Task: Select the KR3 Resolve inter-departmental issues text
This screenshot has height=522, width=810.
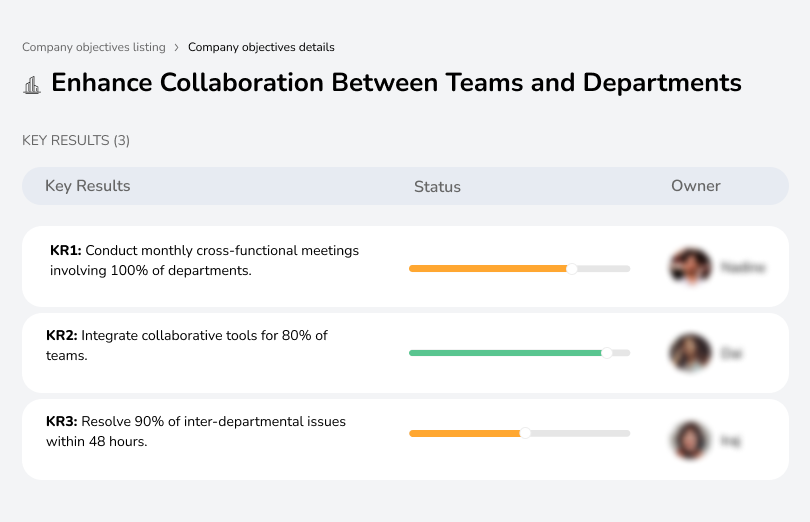Action: click(196, 431)
